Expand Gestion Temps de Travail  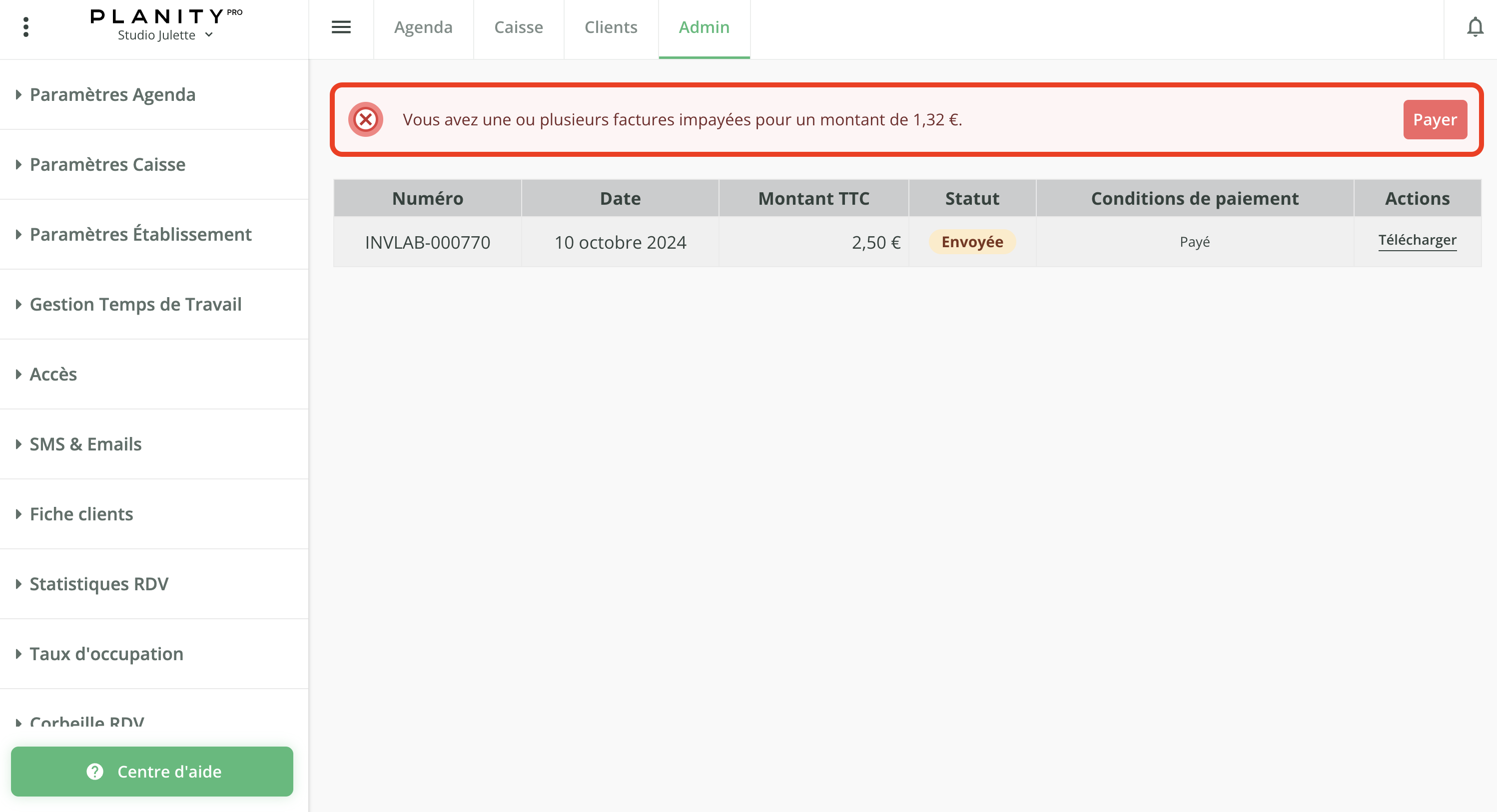tap(135, 304)
